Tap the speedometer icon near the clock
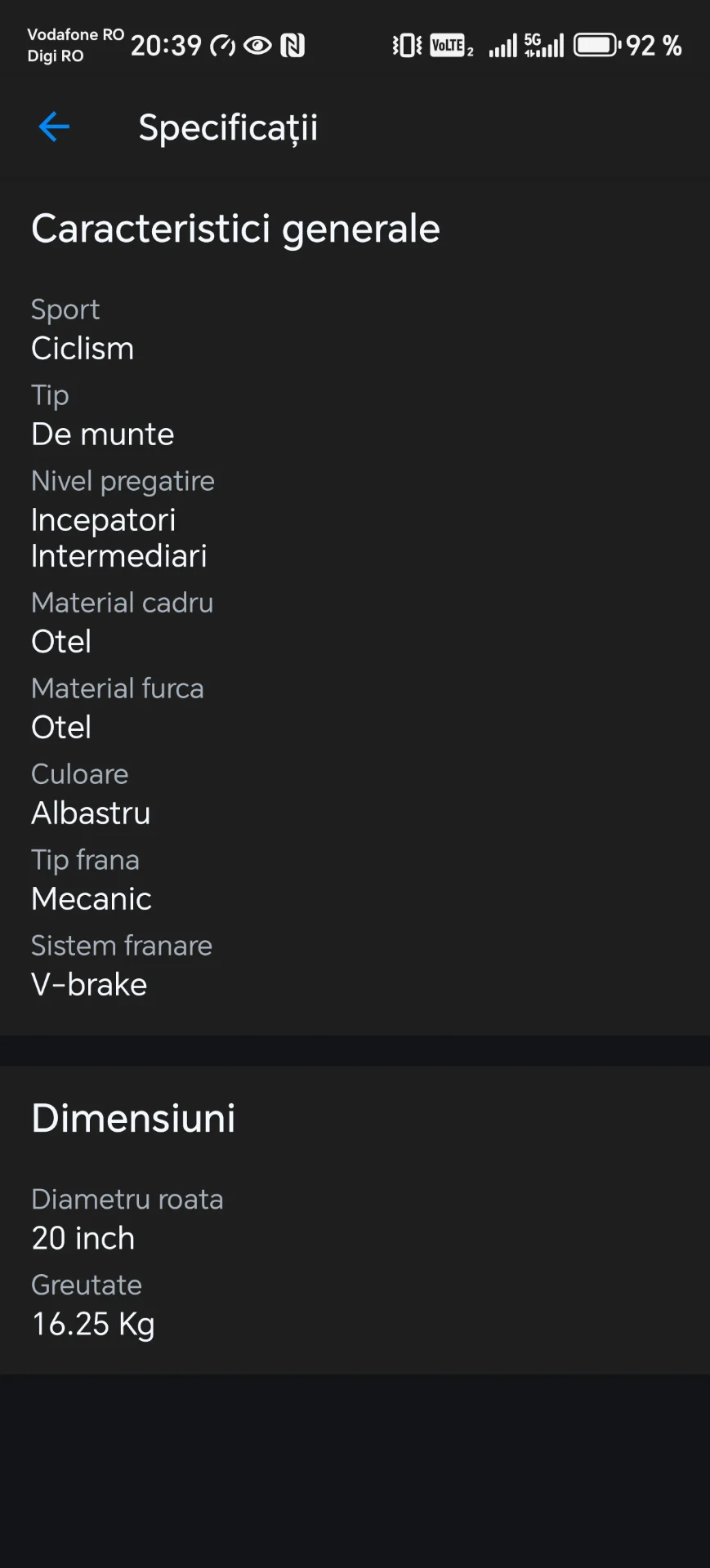The width and height of the screenshot is (710, 1568). (x=222, y=47)
